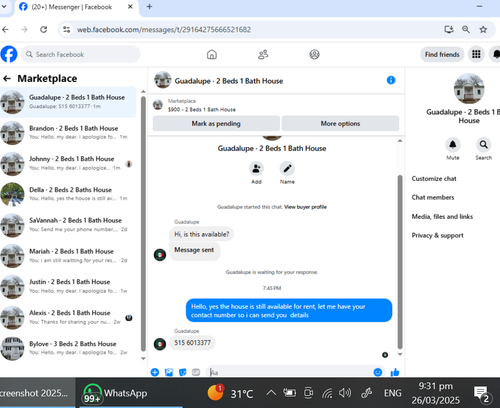Open Brandon - 2 Beds 1 Bath House chat
This screenshot has height=408, width=500.
tap(68, 133)
